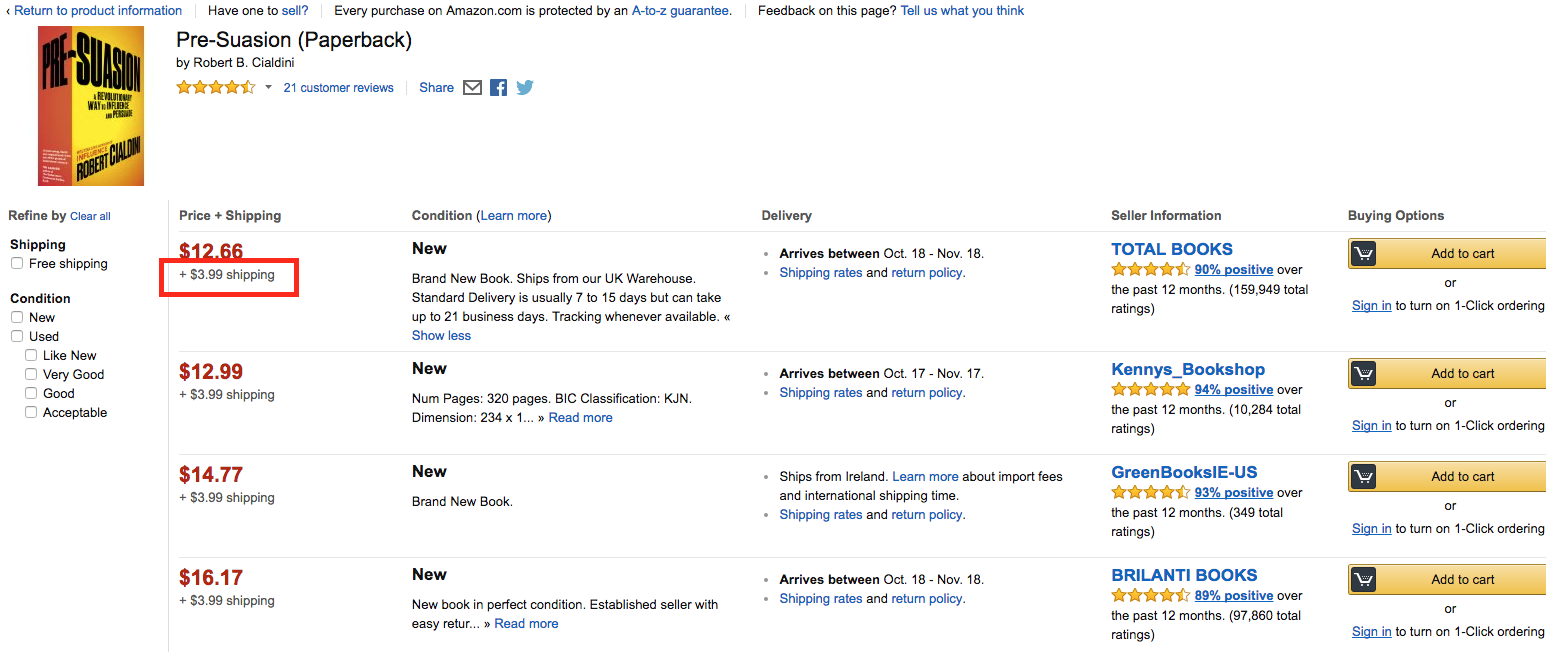Open the GreenBooksIE-US seller page
Viewport: 1546px width, 652px height.
(x=1184, y=473)
